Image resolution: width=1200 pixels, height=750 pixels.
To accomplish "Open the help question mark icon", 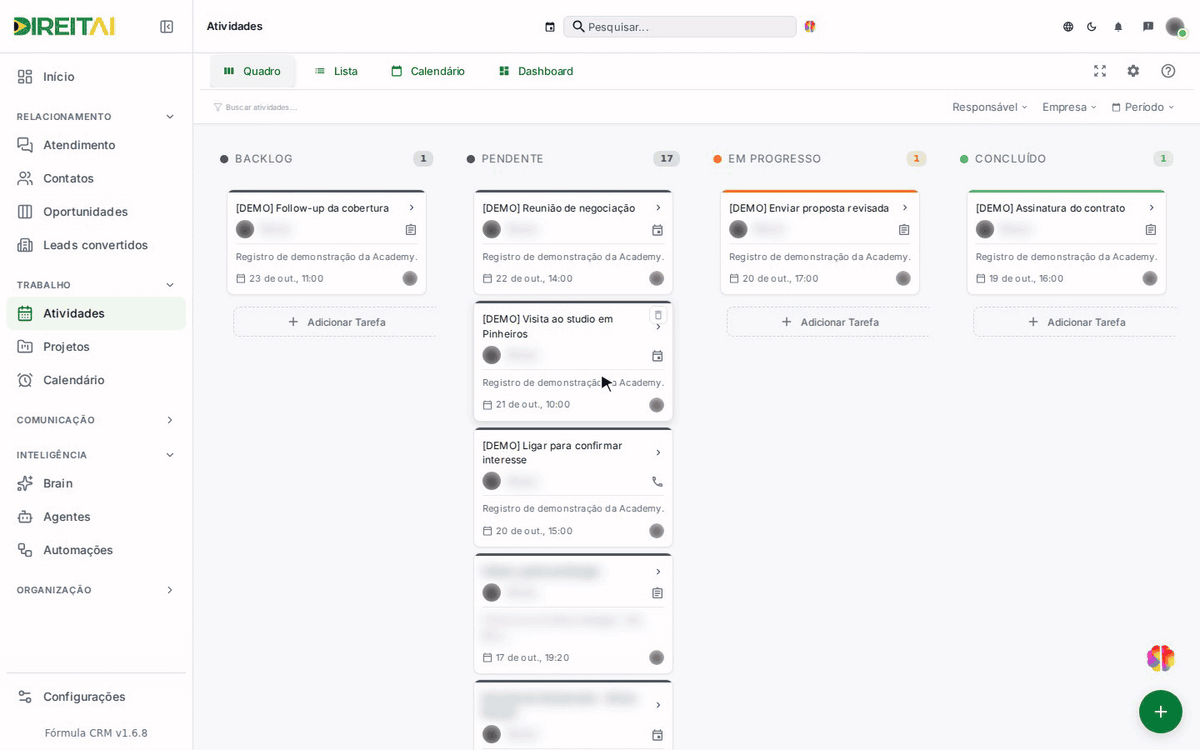I will coord(1168,71).
